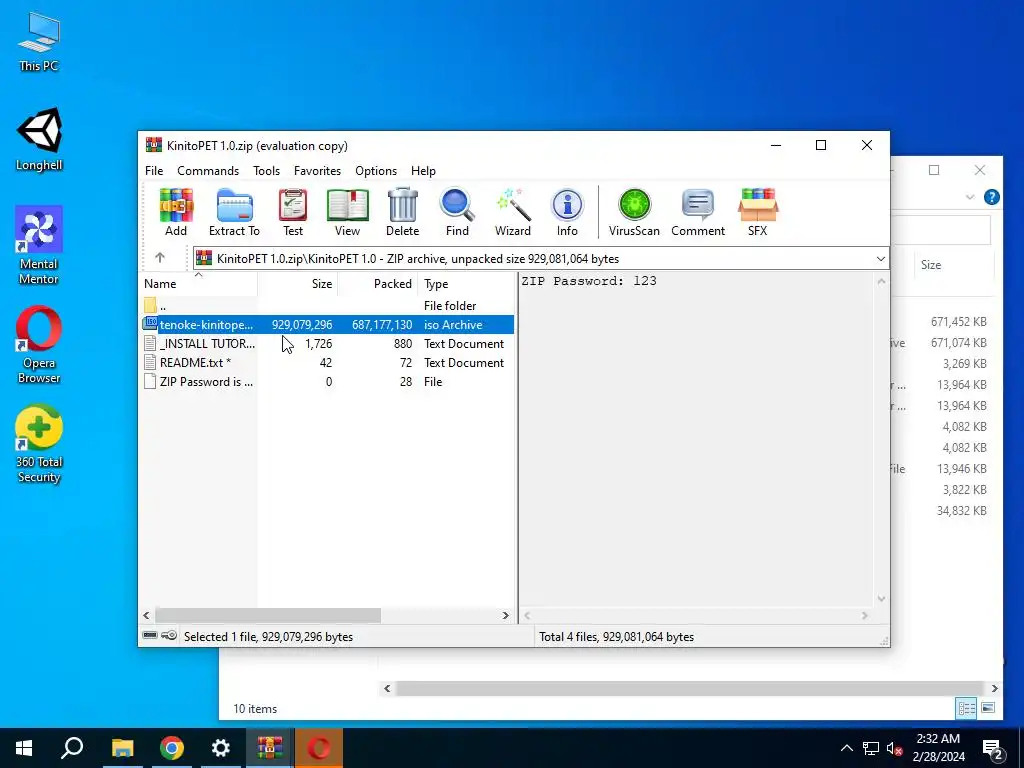Click the WinRAR icon in address bar
Image resolution: width=1024 pixels, height=768 pixels.
point(204,258)
